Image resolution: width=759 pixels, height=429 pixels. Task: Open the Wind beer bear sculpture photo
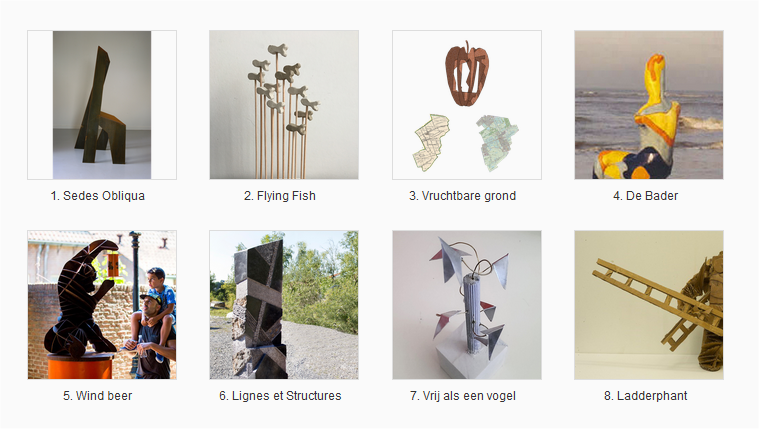pos(102,305)
